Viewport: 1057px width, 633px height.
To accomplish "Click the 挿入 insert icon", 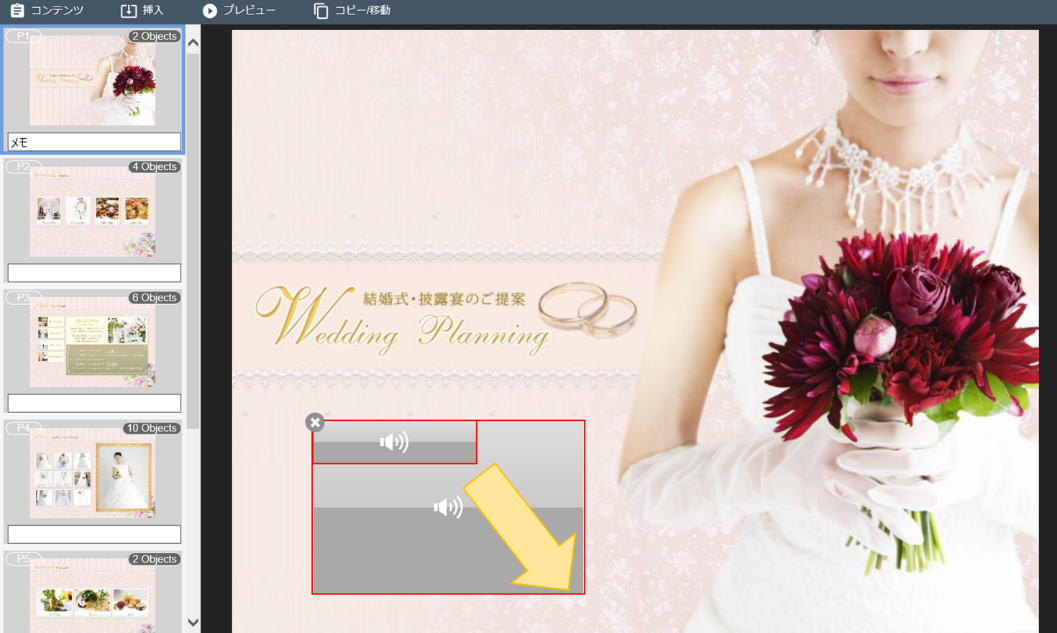I will [x=129, y=11].
